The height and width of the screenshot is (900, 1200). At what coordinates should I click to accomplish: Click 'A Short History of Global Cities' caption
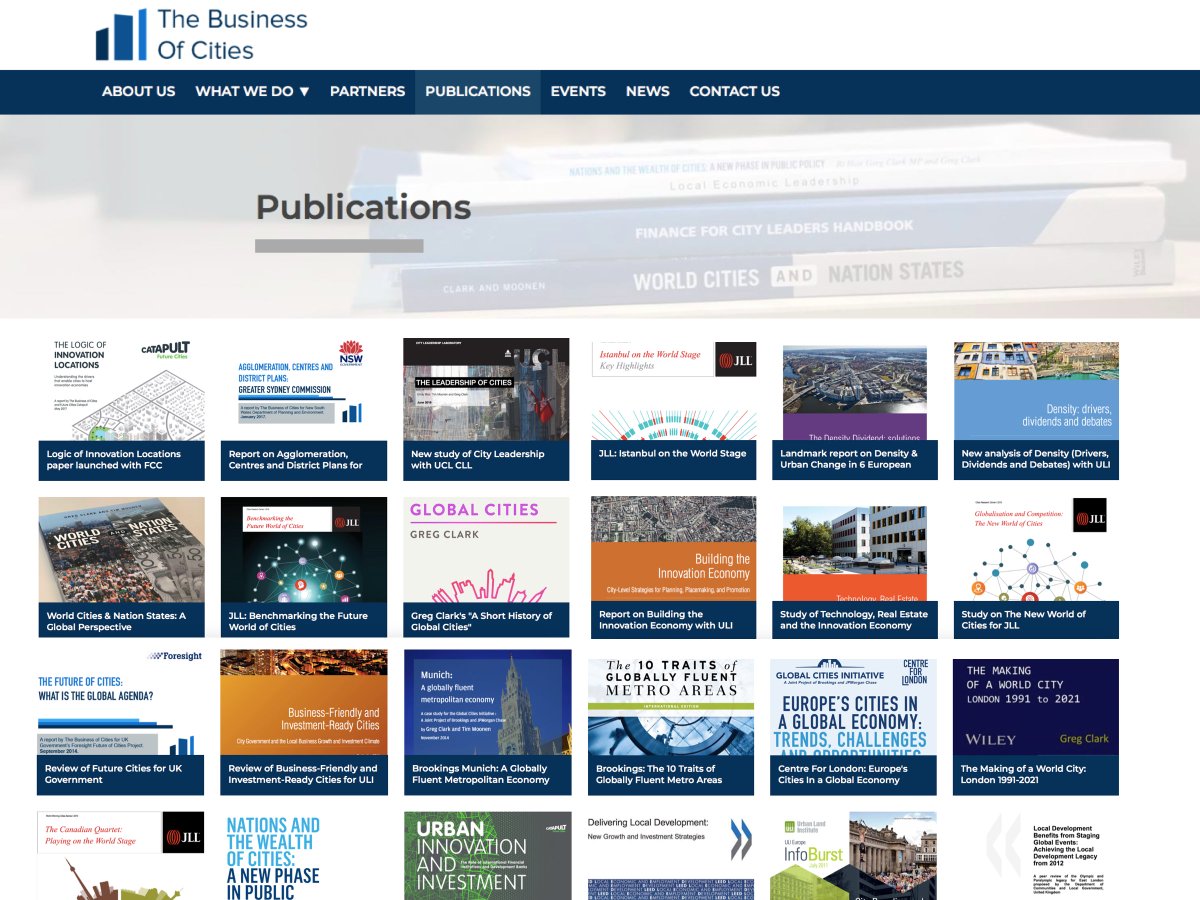click(x=486, y=621)
